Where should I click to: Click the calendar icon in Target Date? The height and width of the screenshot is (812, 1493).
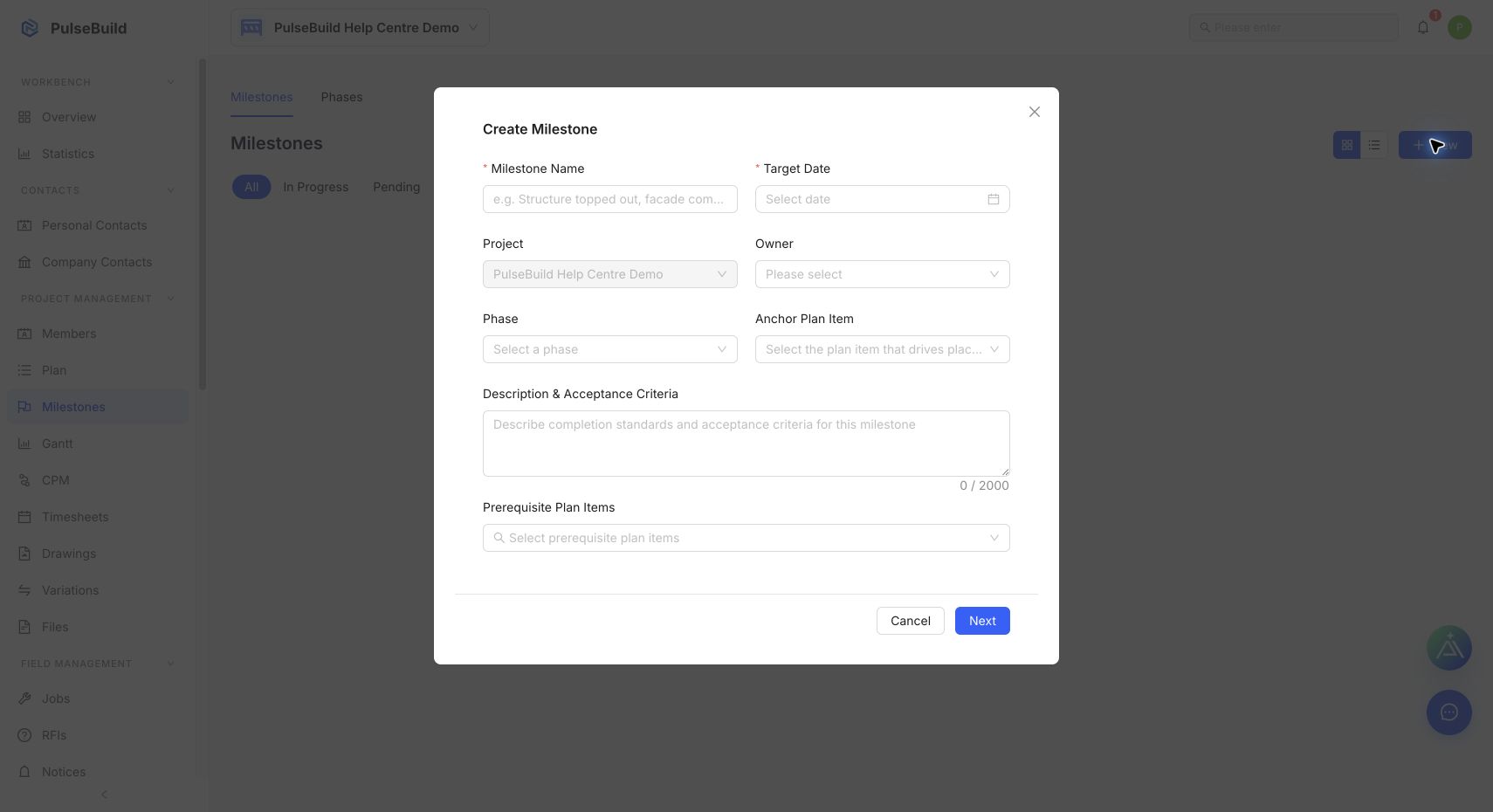pos(994,199)
